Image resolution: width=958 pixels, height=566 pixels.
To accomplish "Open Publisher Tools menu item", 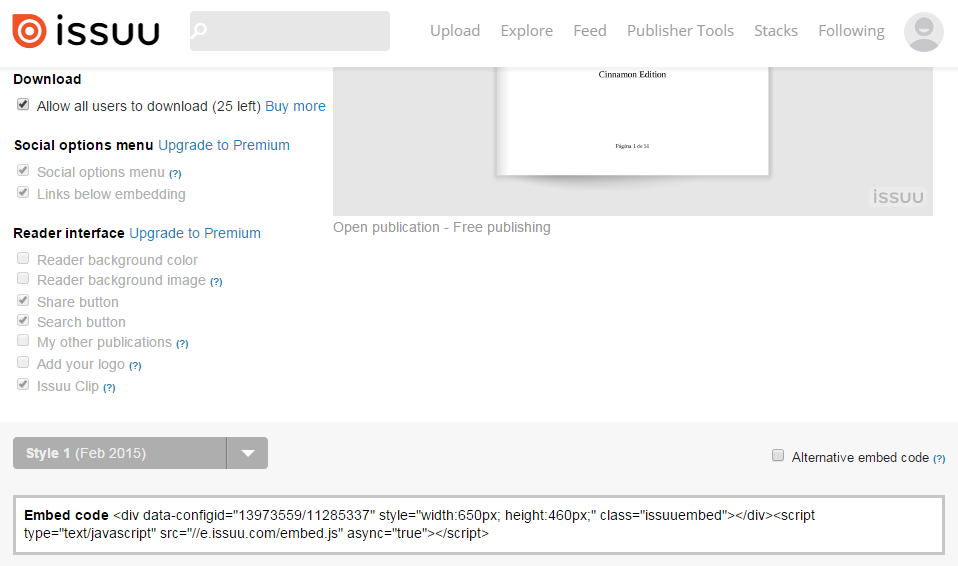I will point(680,31).
